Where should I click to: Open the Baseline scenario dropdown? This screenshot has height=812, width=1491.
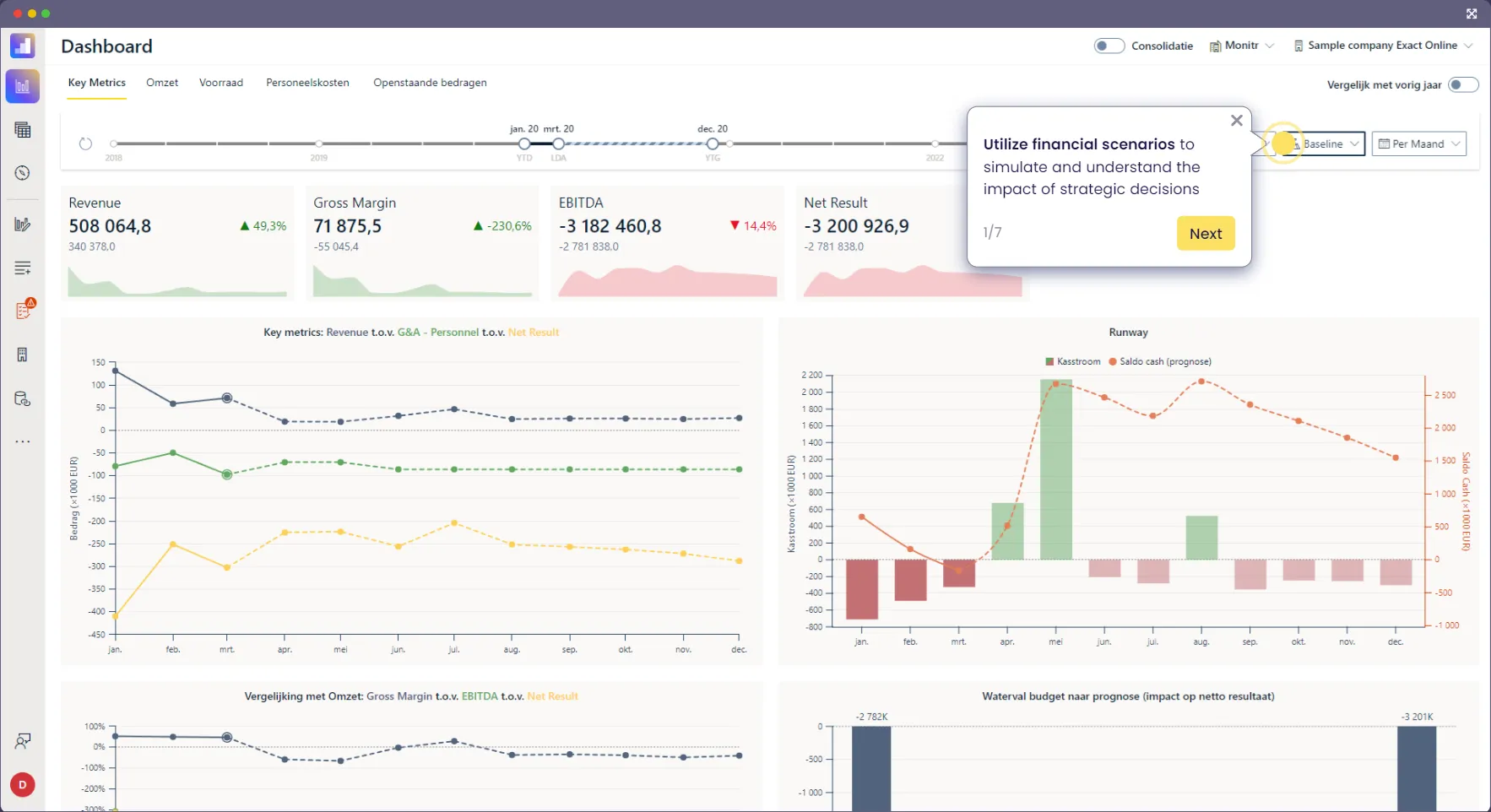tap(1330, 143)
